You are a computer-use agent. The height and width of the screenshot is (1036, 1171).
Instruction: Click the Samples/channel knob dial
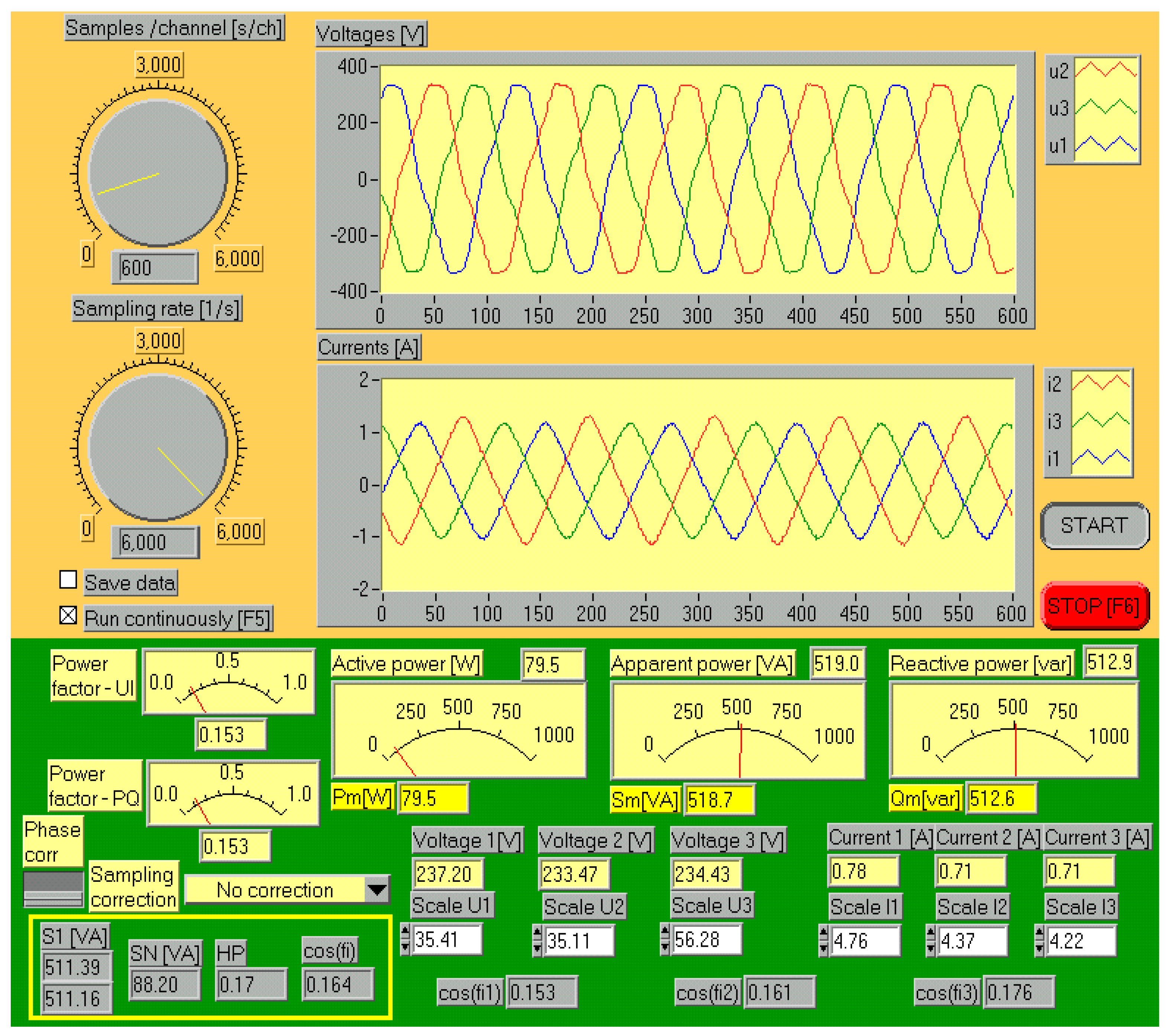158,173
